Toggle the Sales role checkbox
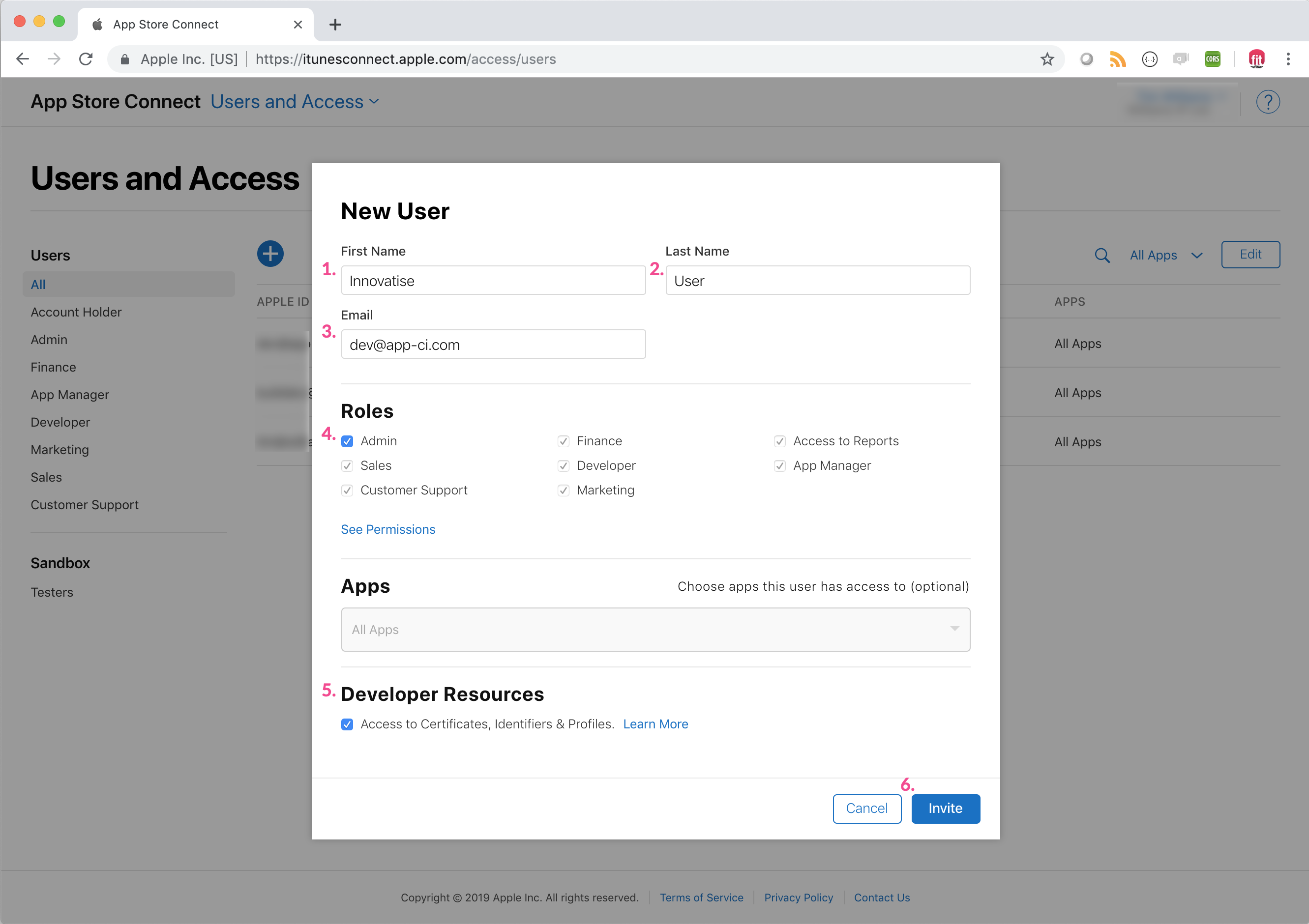The height and width of the screenshot is (924, 1309). tap(347, 465)
